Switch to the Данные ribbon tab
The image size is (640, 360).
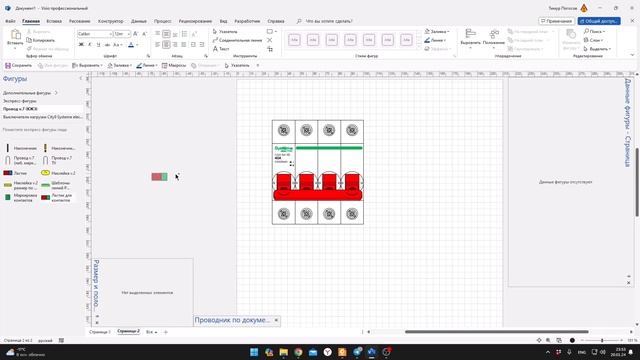pyautogui.click(x=139, y=21)
